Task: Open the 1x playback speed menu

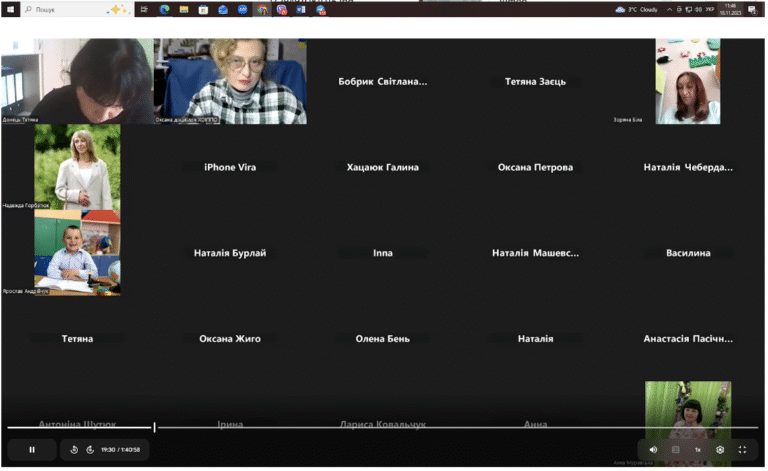Action: pyautogui.click(x=699, y=450)
